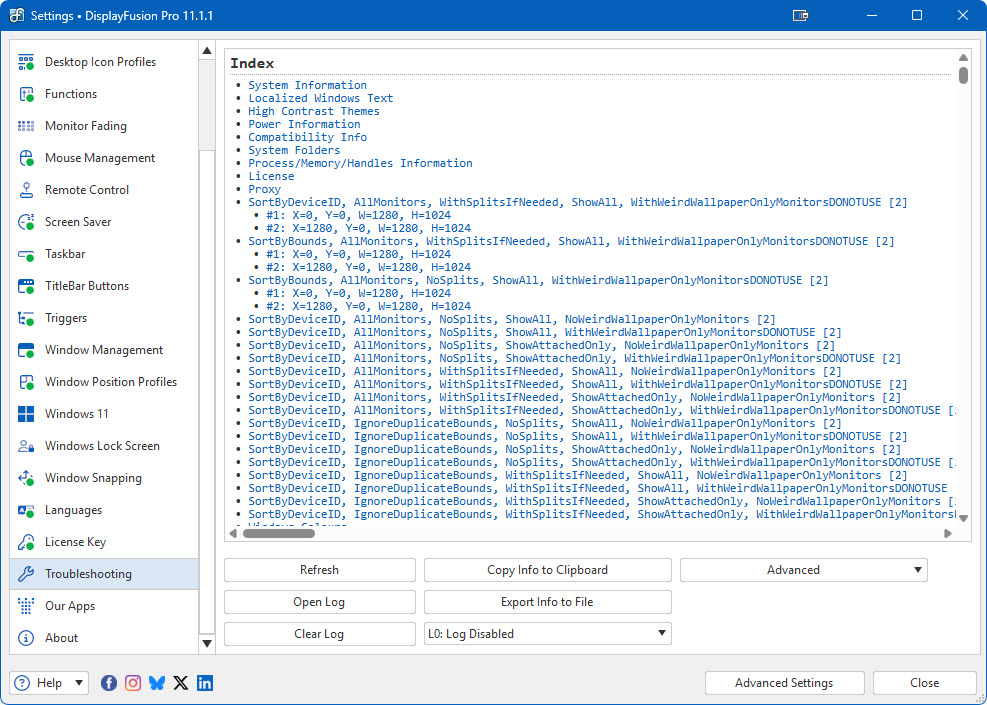Viewport: 987px width, 705px height.
Task: Click the sidebar scroll down arrow
Action: click(x=207, y=643)
